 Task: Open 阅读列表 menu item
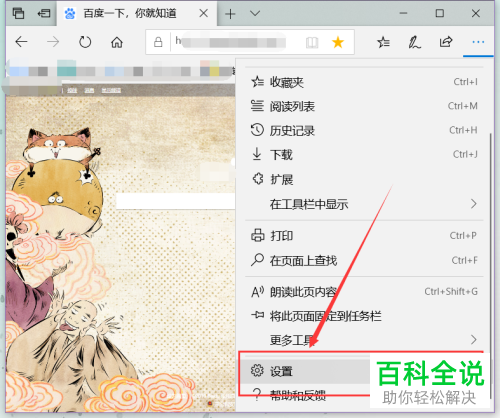[x=364, y=106]
